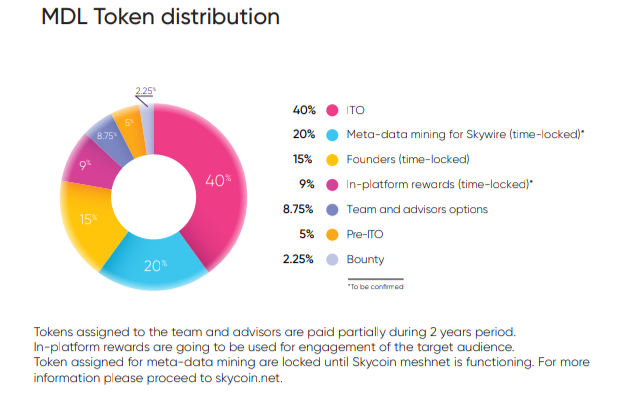
Task: Select the 8.75% purple donut slice
Action: tap(106, 136)
